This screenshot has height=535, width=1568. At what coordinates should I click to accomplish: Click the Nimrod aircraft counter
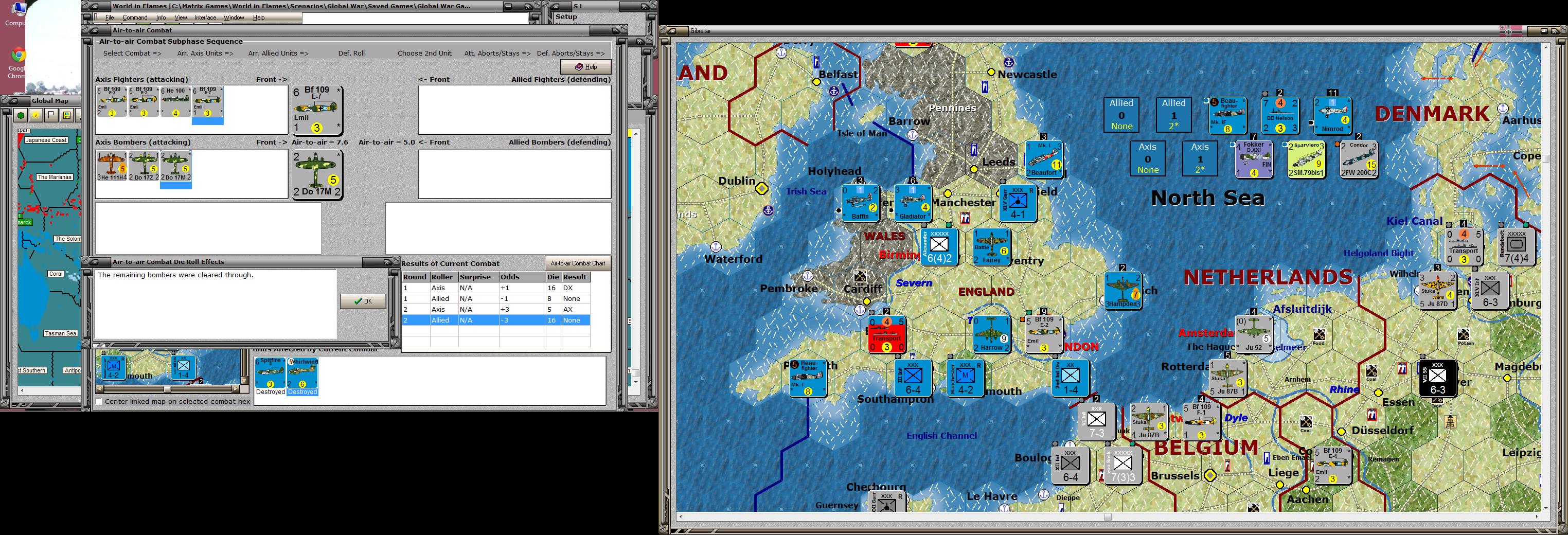pyautogui.click(x=1332, y=115)
